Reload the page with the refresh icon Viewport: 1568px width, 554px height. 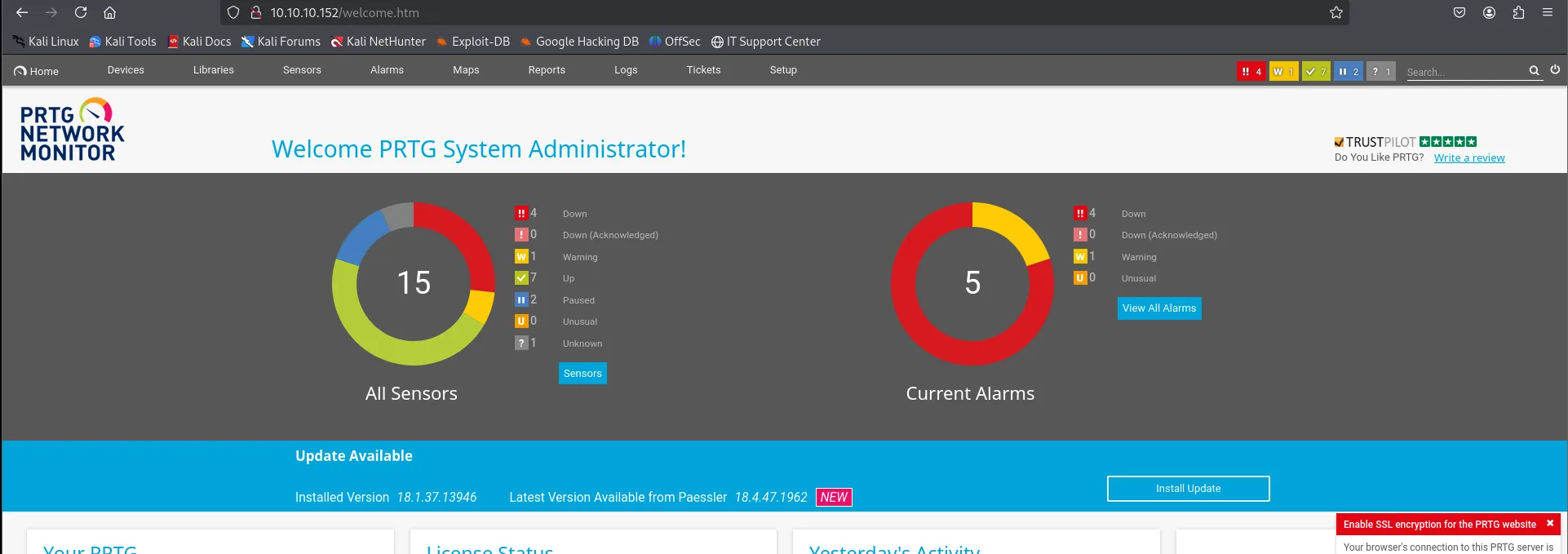[x=81, y=12]
